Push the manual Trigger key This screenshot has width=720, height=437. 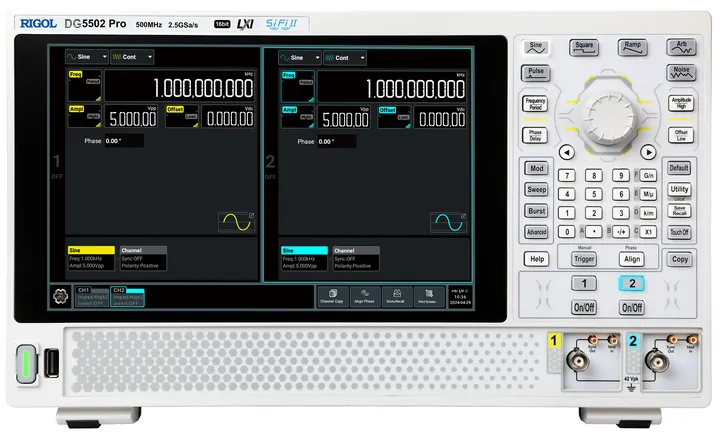(x=584, y=259)
